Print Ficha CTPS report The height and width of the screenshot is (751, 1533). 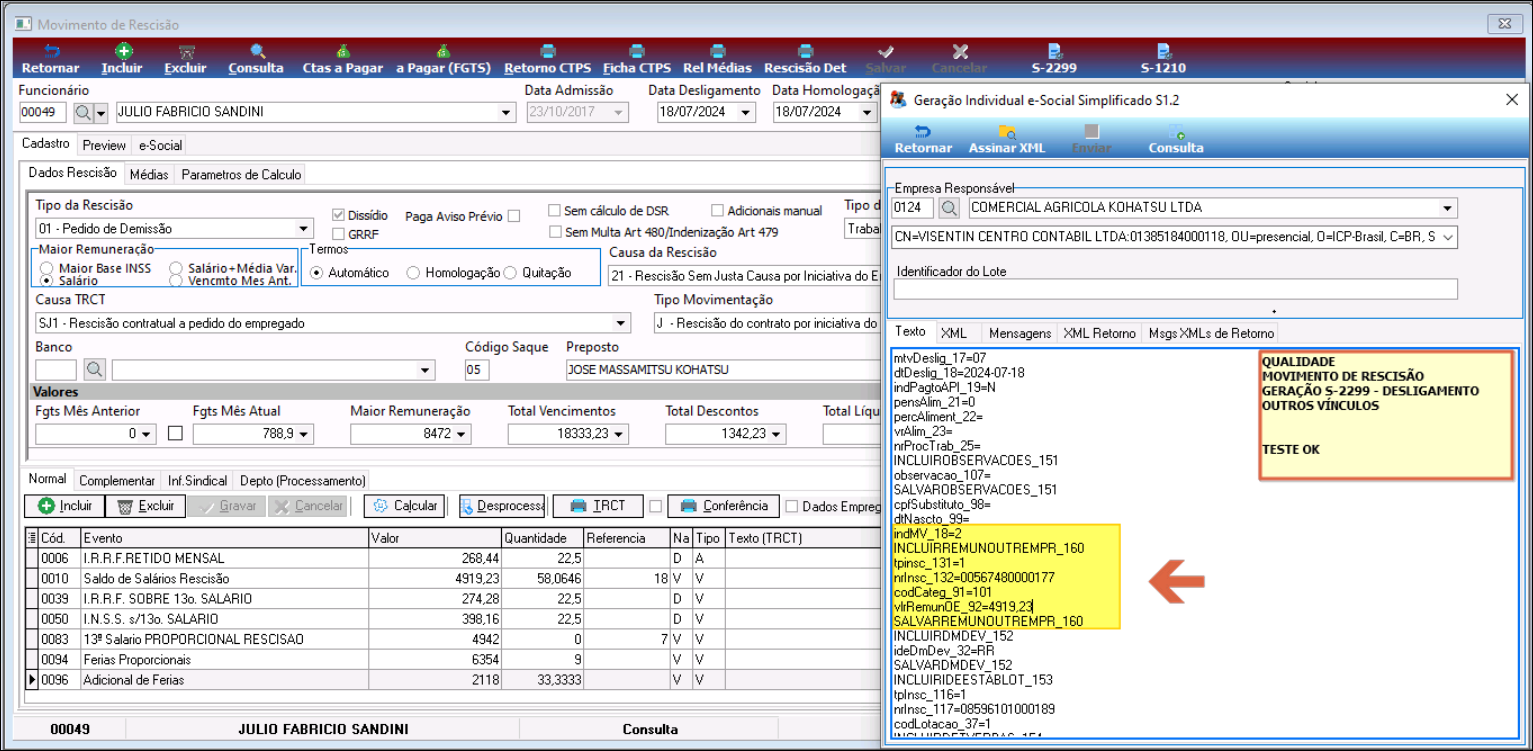tap(637, 59)
